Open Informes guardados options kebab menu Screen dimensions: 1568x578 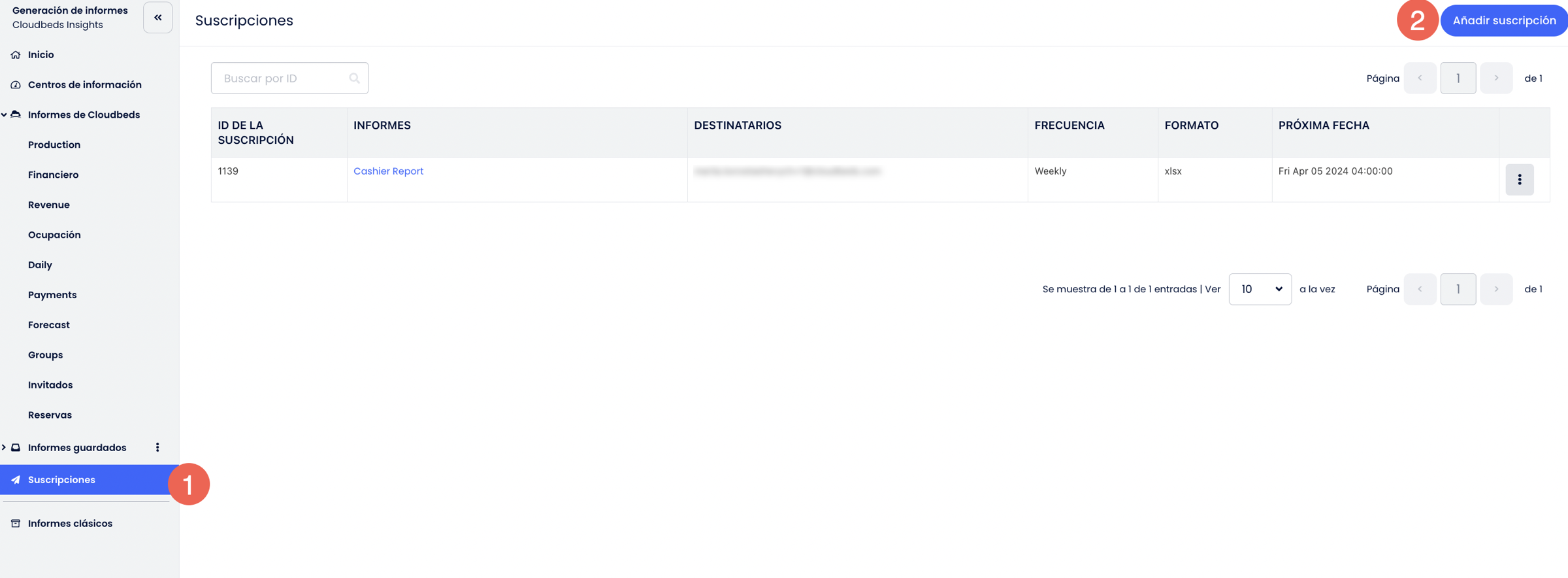pos(157,447)
